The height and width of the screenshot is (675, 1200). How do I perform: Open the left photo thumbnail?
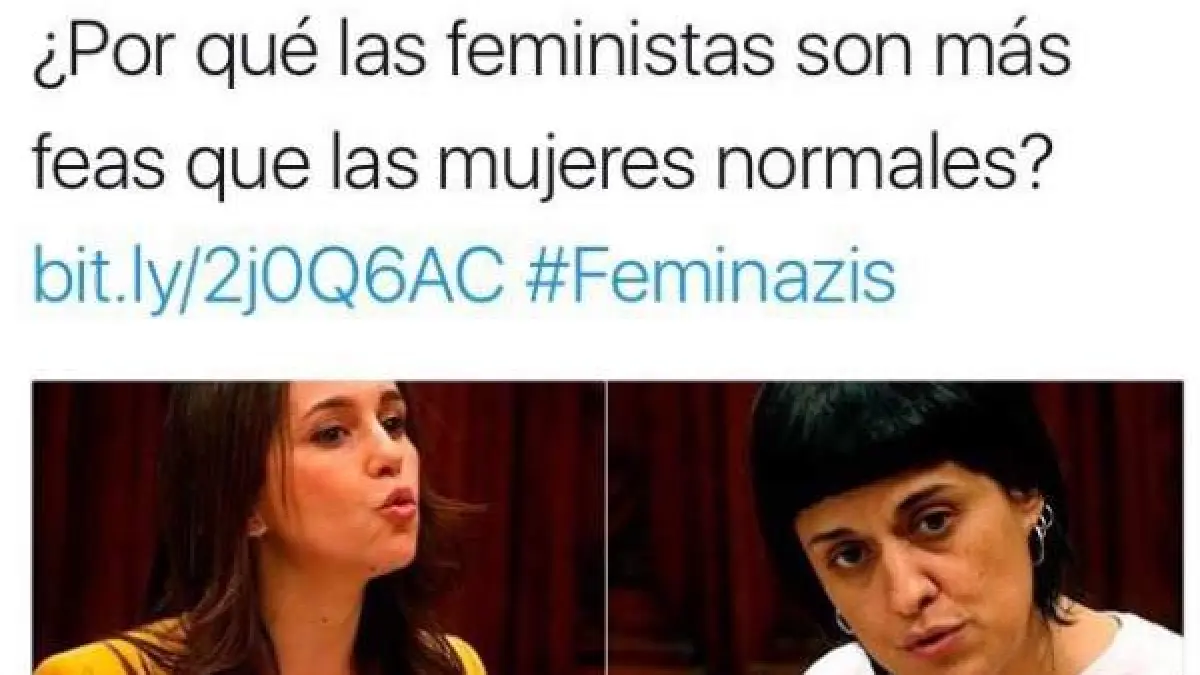(x=319, y=528)
